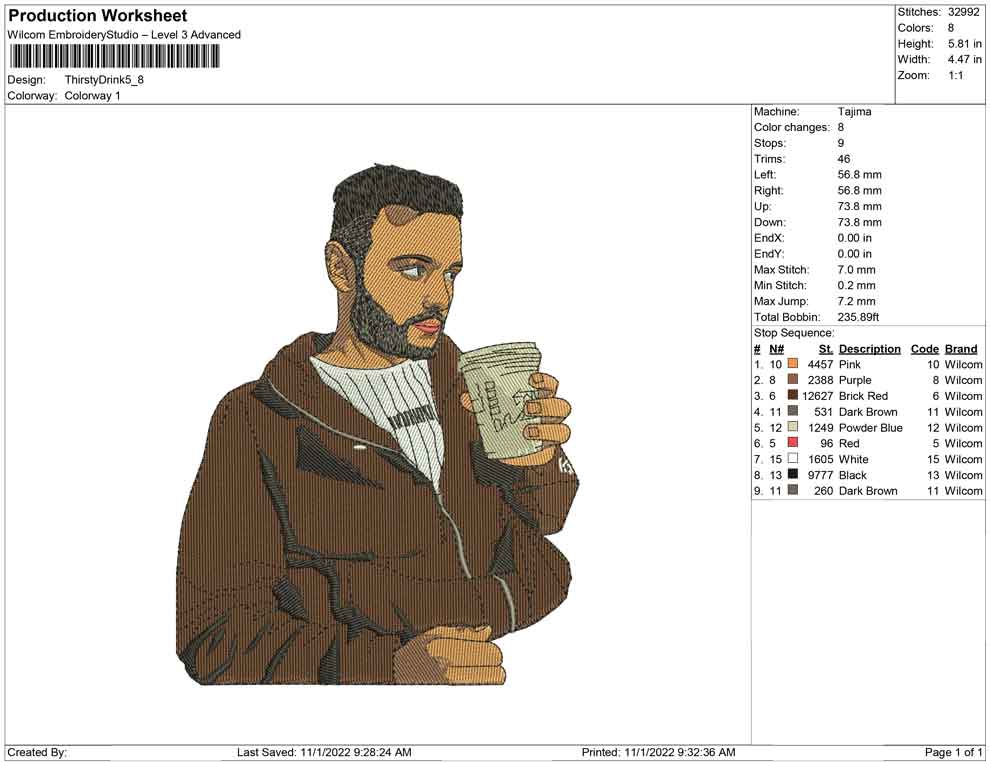Click the Brick Red thread swatch
The image size is (990, 762).
[793, 395]
